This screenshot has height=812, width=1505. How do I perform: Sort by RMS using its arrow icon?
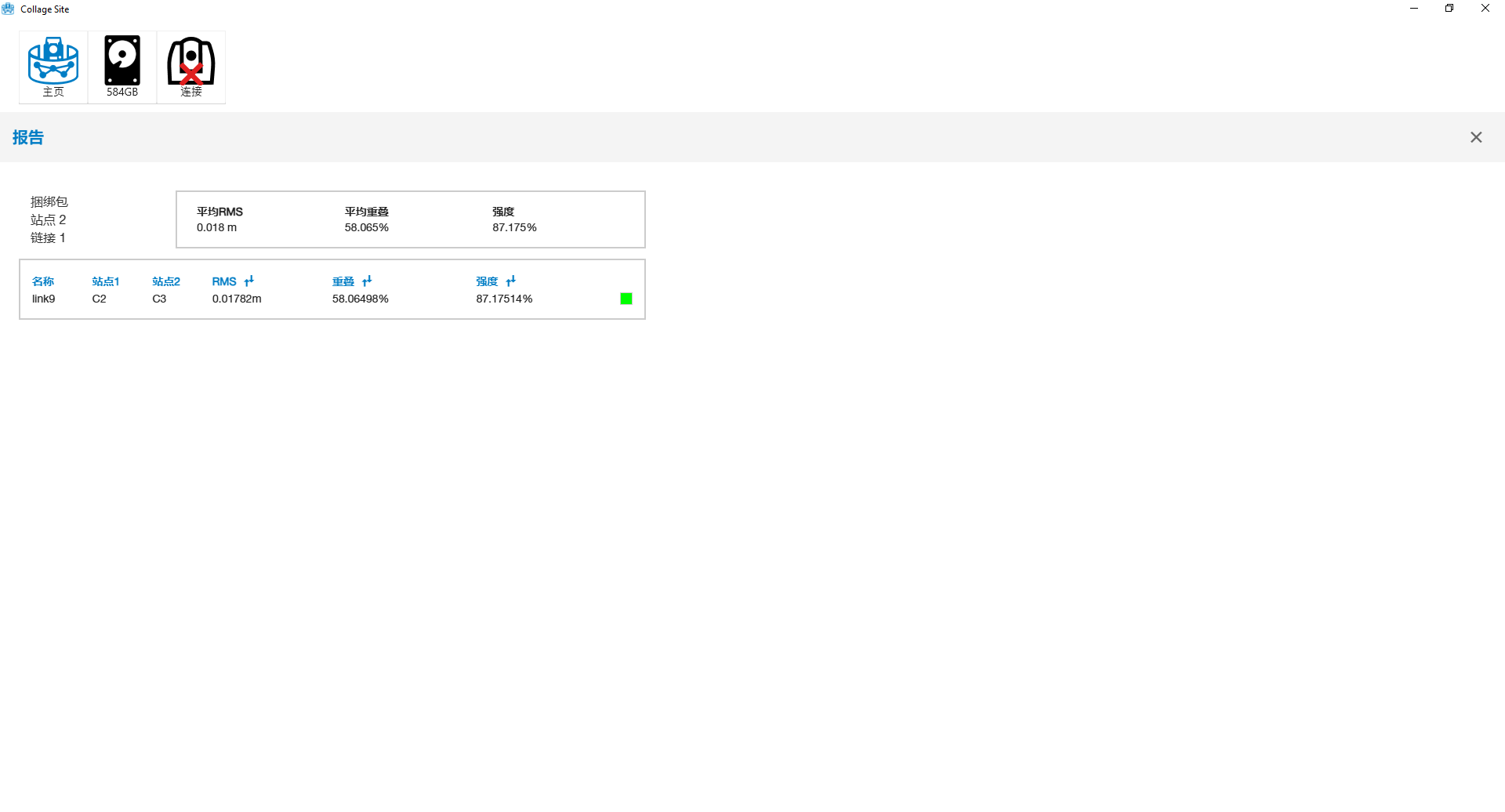coord(249,281)
